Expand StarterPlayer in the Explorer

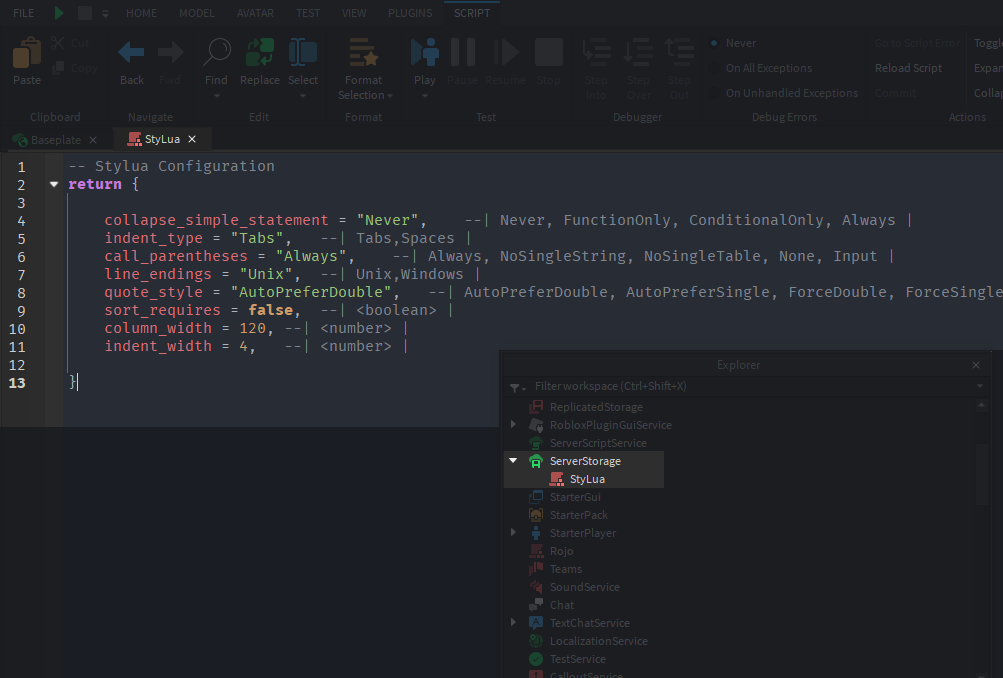tap(513, 533)
